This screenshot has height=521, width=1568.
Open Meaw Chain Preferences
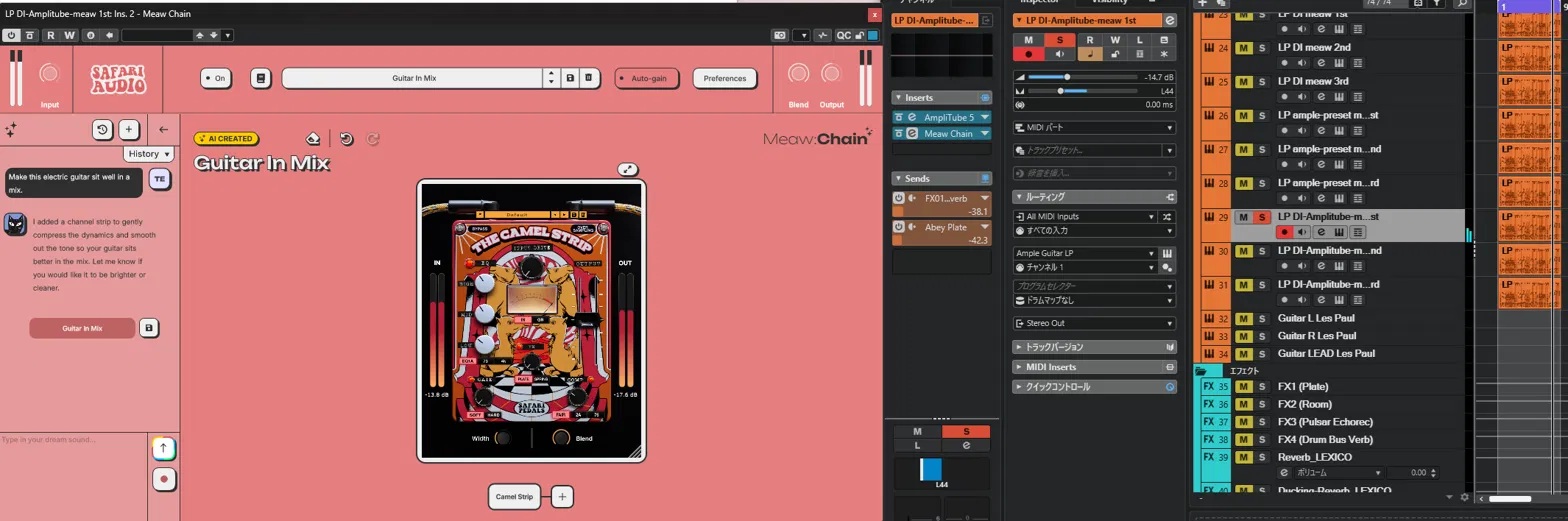[x=725, y=78]
